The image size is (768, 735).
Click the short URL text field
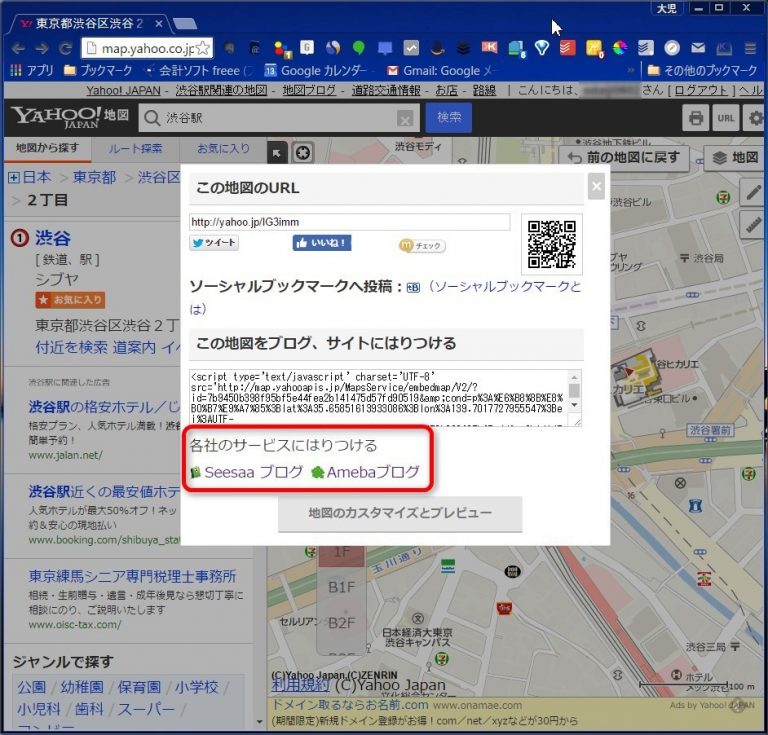[349, 222]
